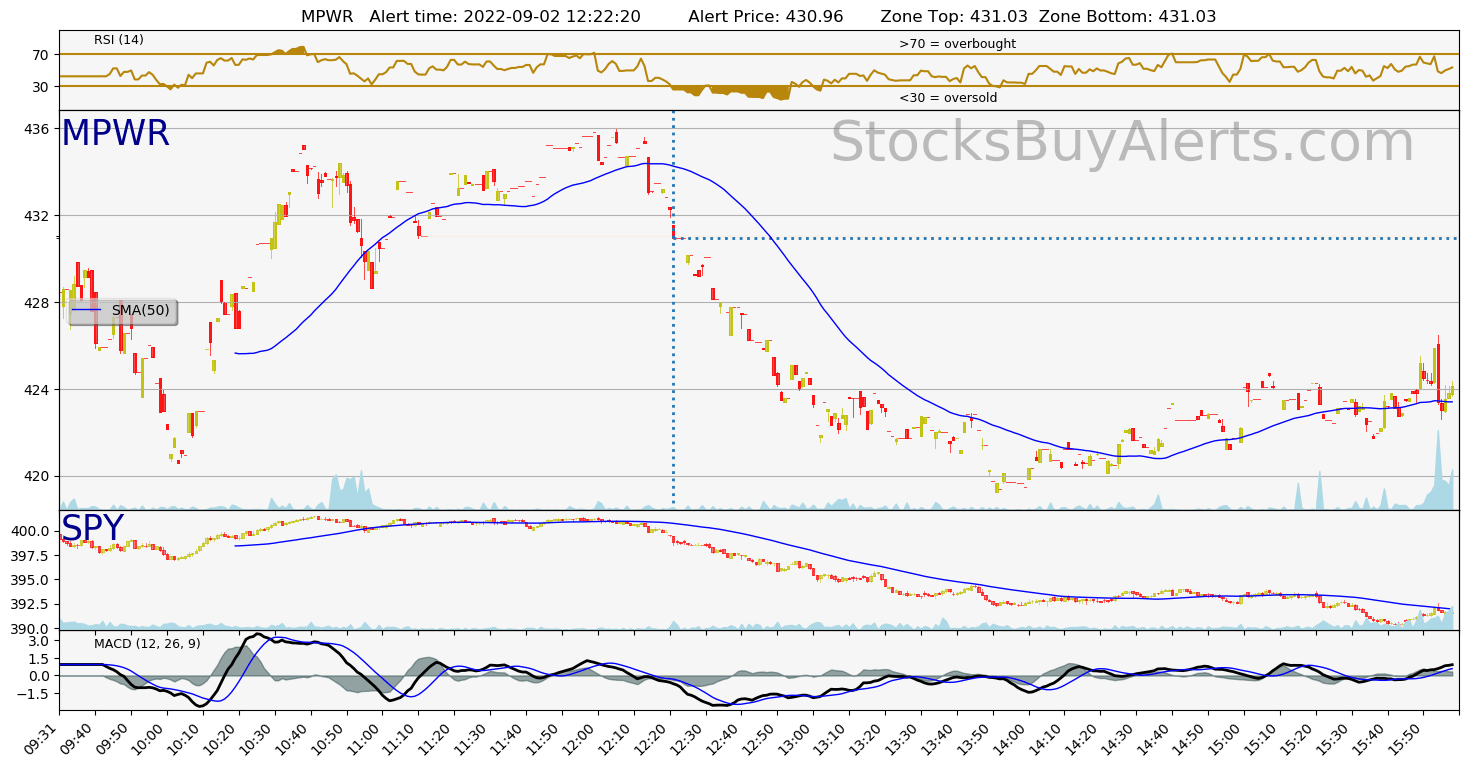Viewport: 1474px width, 768px height.
Task: Click the RSI axis value 30
Action: click(42, 87)
